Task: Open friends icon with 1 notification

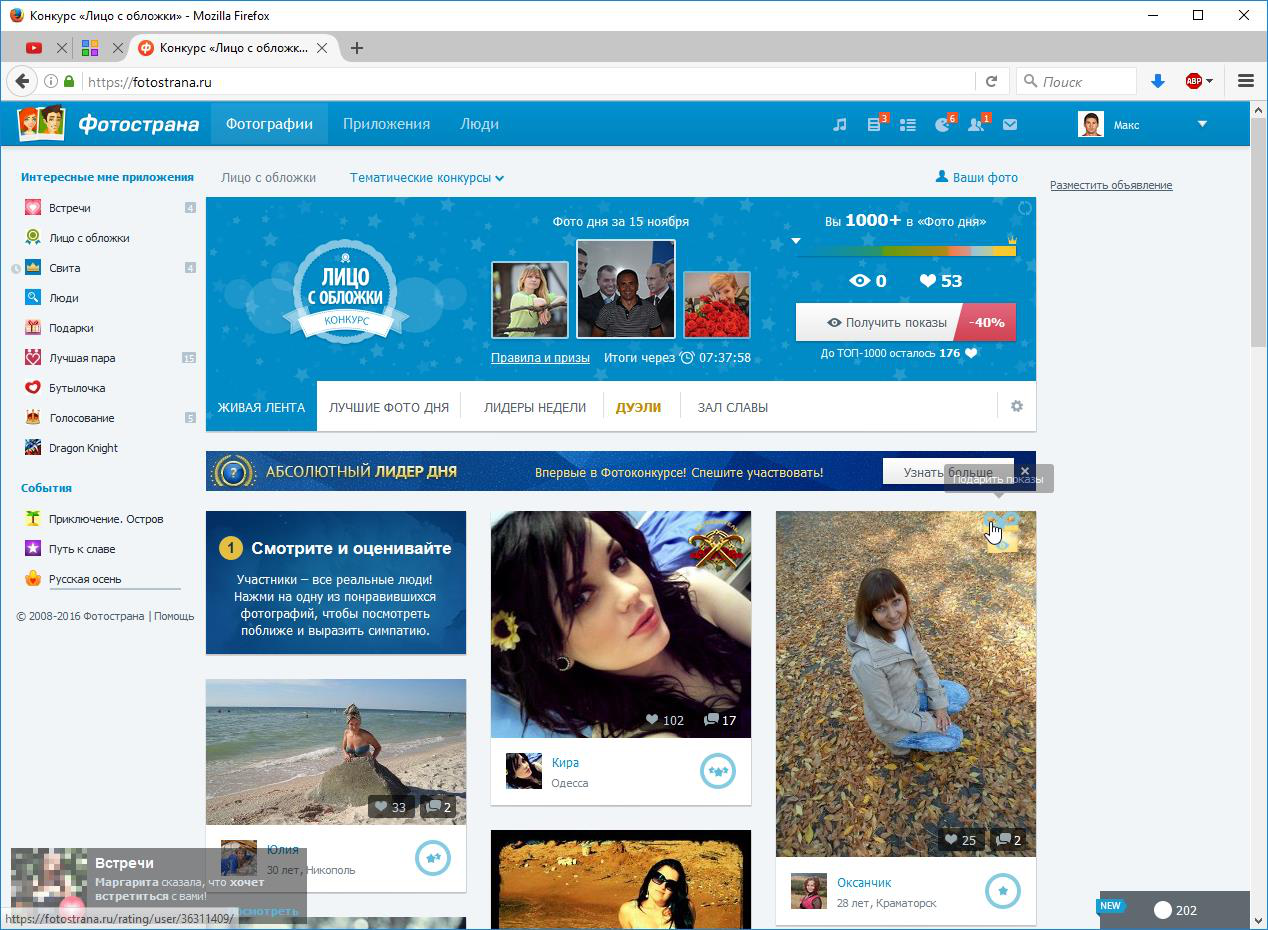Action: (976, 125)
